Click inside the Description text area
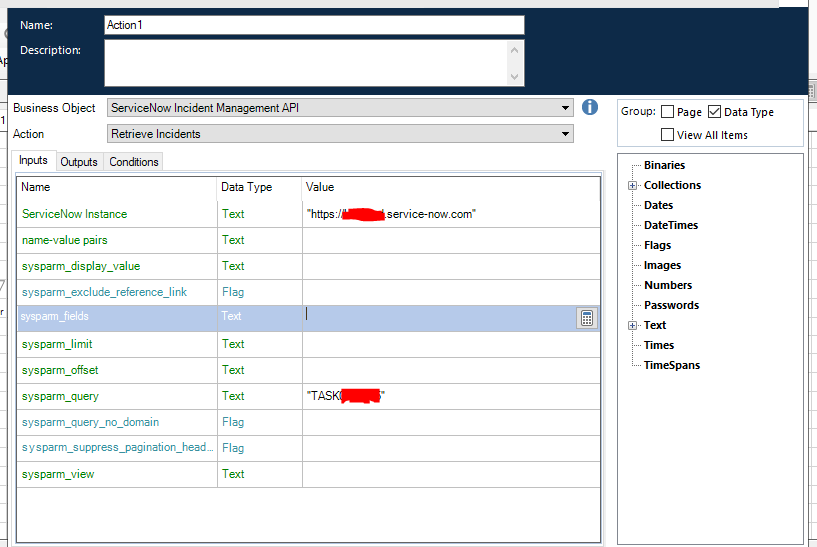The height and width of the screenshot is (547, 817). click(306, 63)
